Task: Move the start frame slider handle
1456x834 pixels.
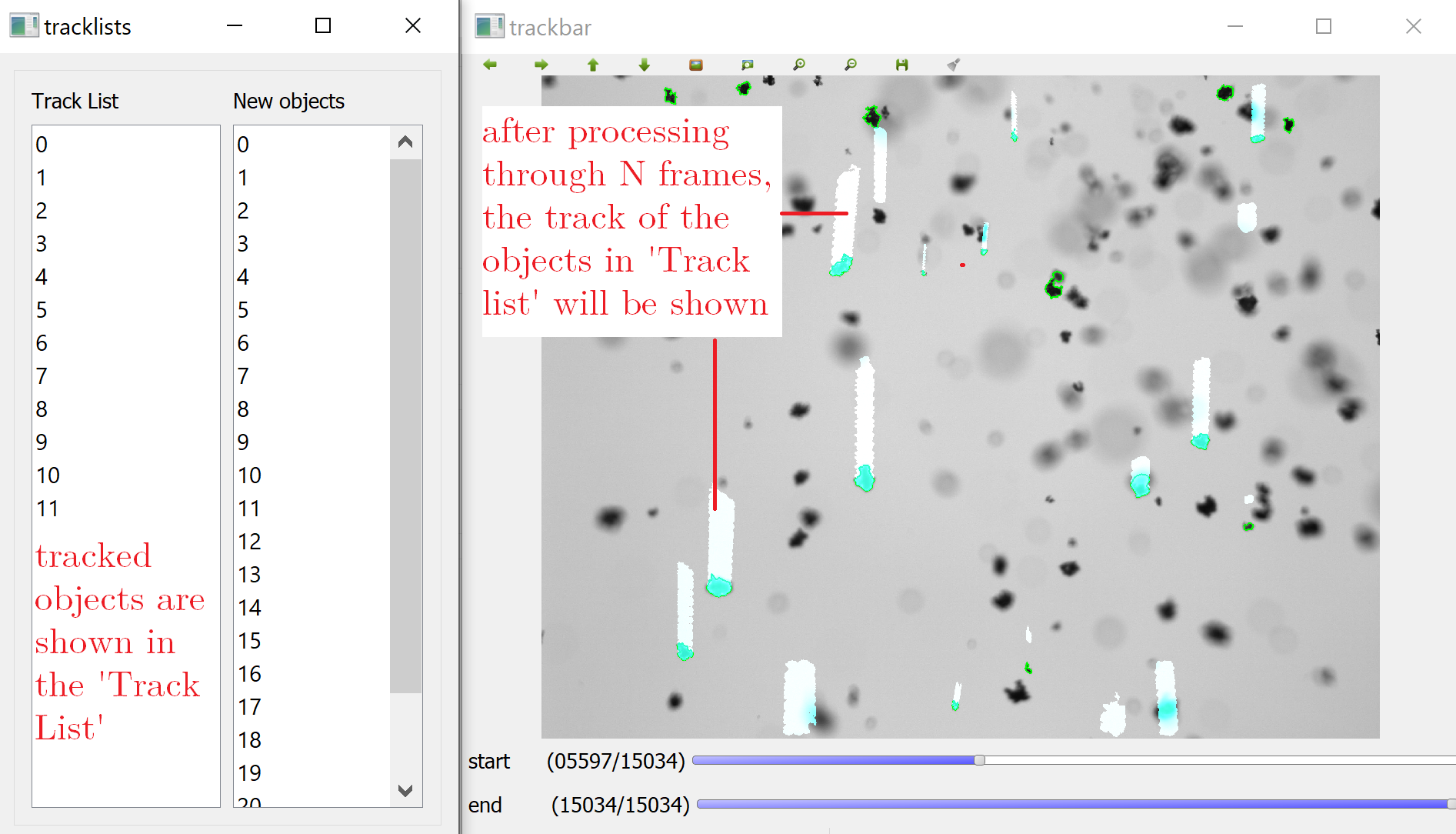Action: [979, 760]
